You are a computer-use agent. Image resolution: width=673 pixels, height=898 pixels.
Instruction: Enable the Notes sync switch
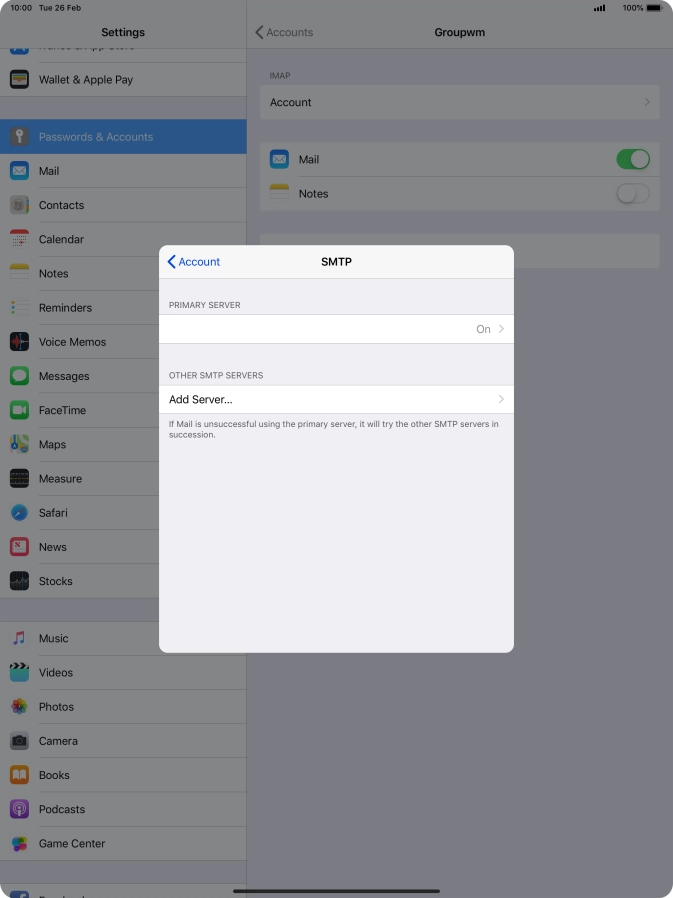(x=632, y=194)
